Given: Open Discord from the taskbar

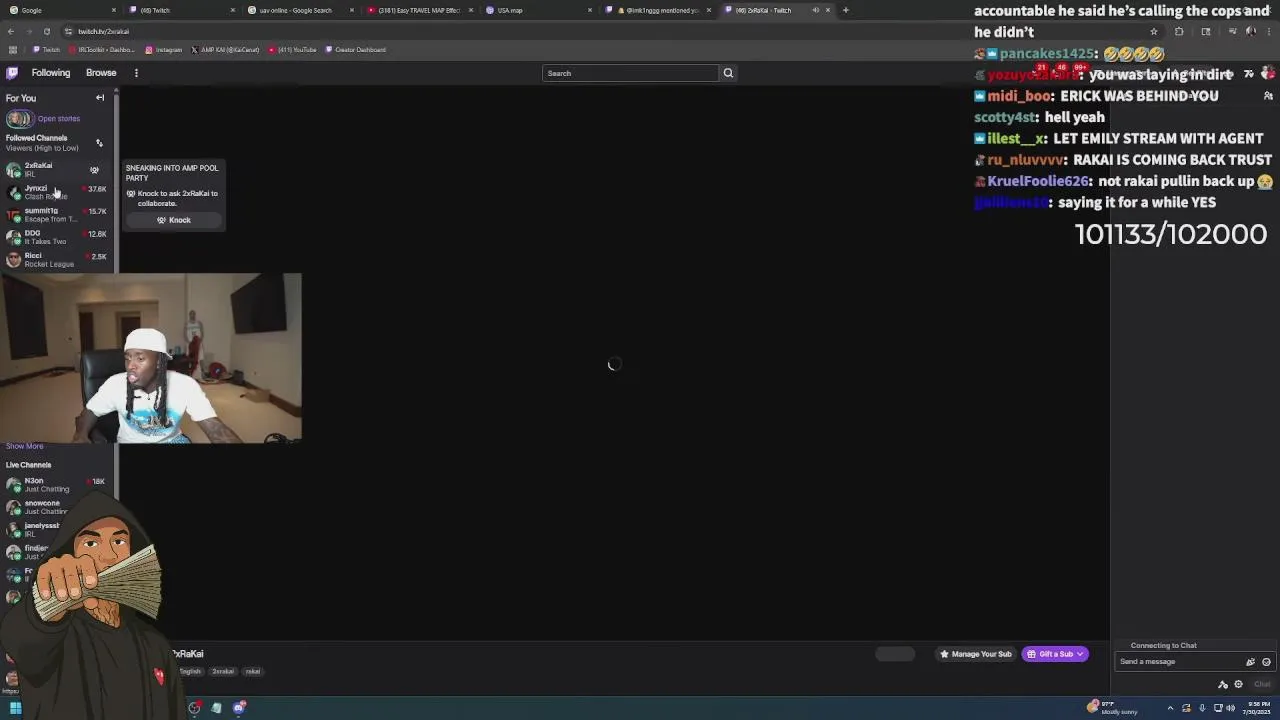Looking at the screenshot, I should coord(239,708).
